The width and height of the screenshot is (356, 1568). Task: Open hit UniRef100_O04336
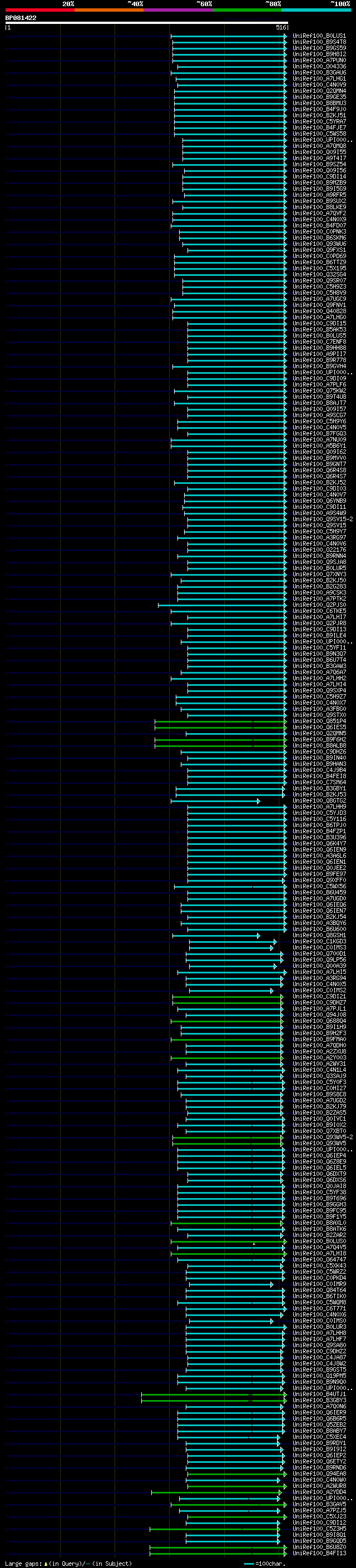tap(319, 66)
